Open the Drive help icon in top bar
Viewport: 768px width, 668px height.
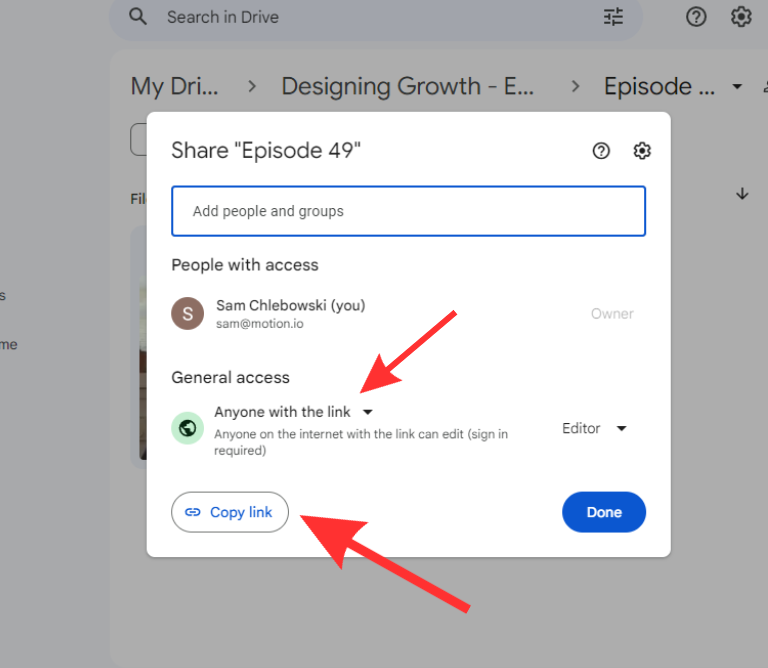(695, 17)
